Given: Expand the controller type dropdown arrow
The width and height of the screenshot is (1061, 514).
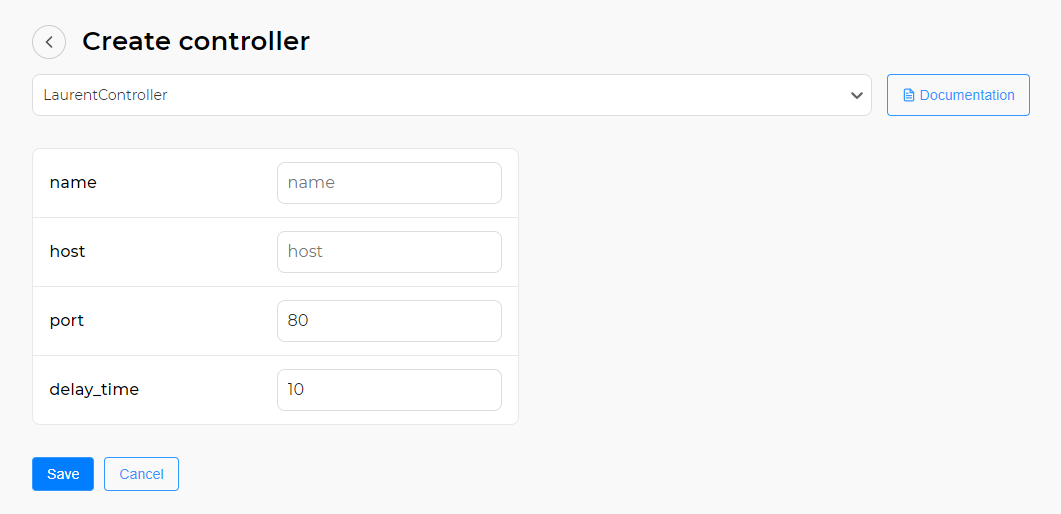Looking at the screenshot, I should [856, 95].
